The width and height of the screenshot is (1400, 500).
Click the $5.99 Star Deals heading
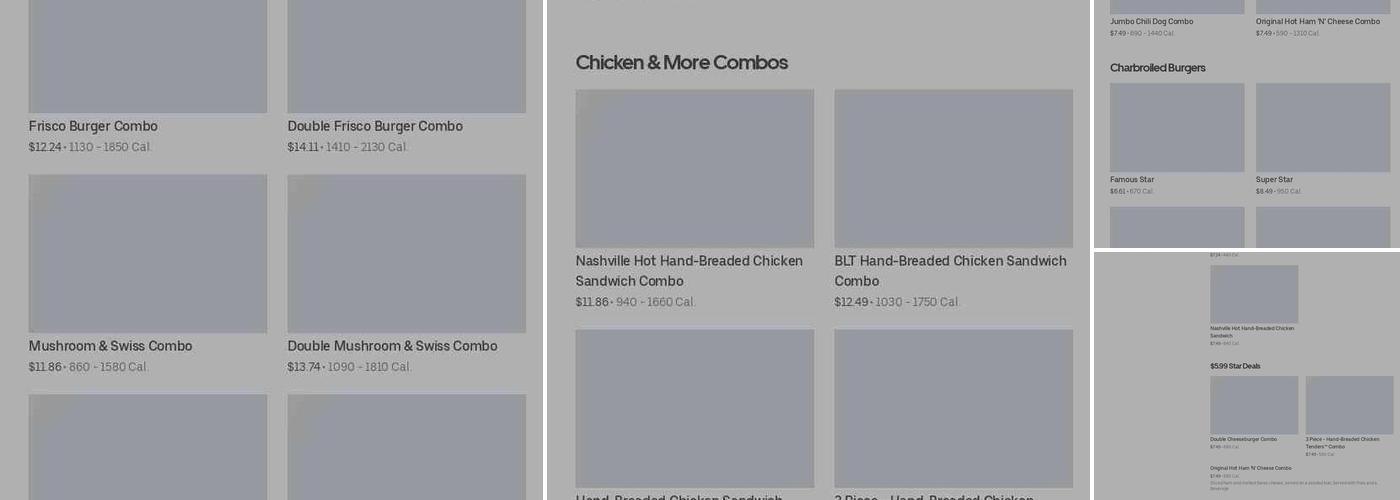(1235, 366)
